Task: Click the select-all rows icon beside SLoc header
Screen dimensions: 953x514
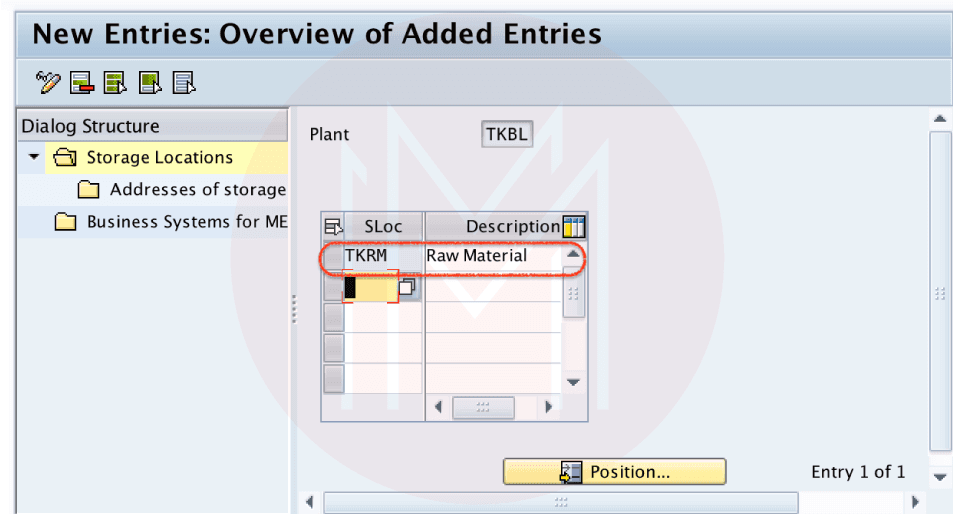Action: (x=333, y=227)
